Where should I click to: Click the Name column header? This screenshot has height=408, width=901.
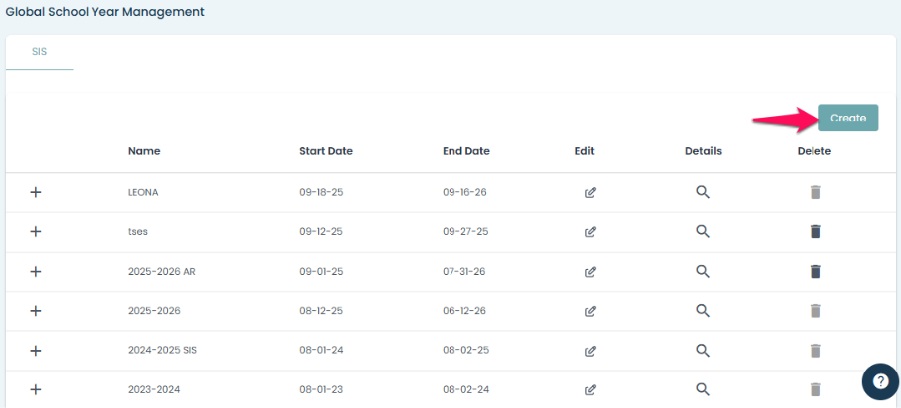pos(144,151)
